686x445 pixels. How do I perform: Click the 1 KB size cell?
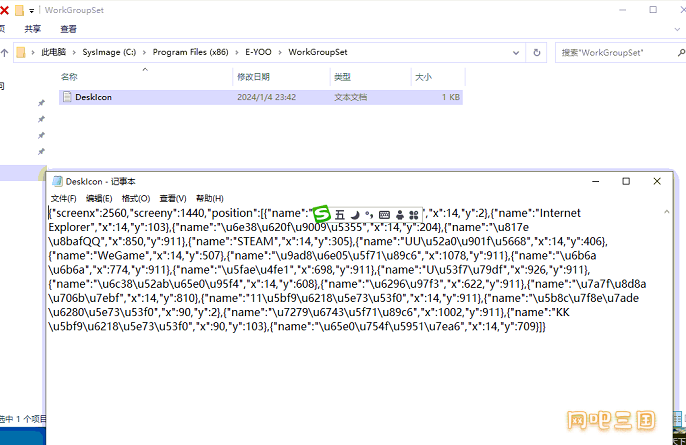tap(451, 97)
